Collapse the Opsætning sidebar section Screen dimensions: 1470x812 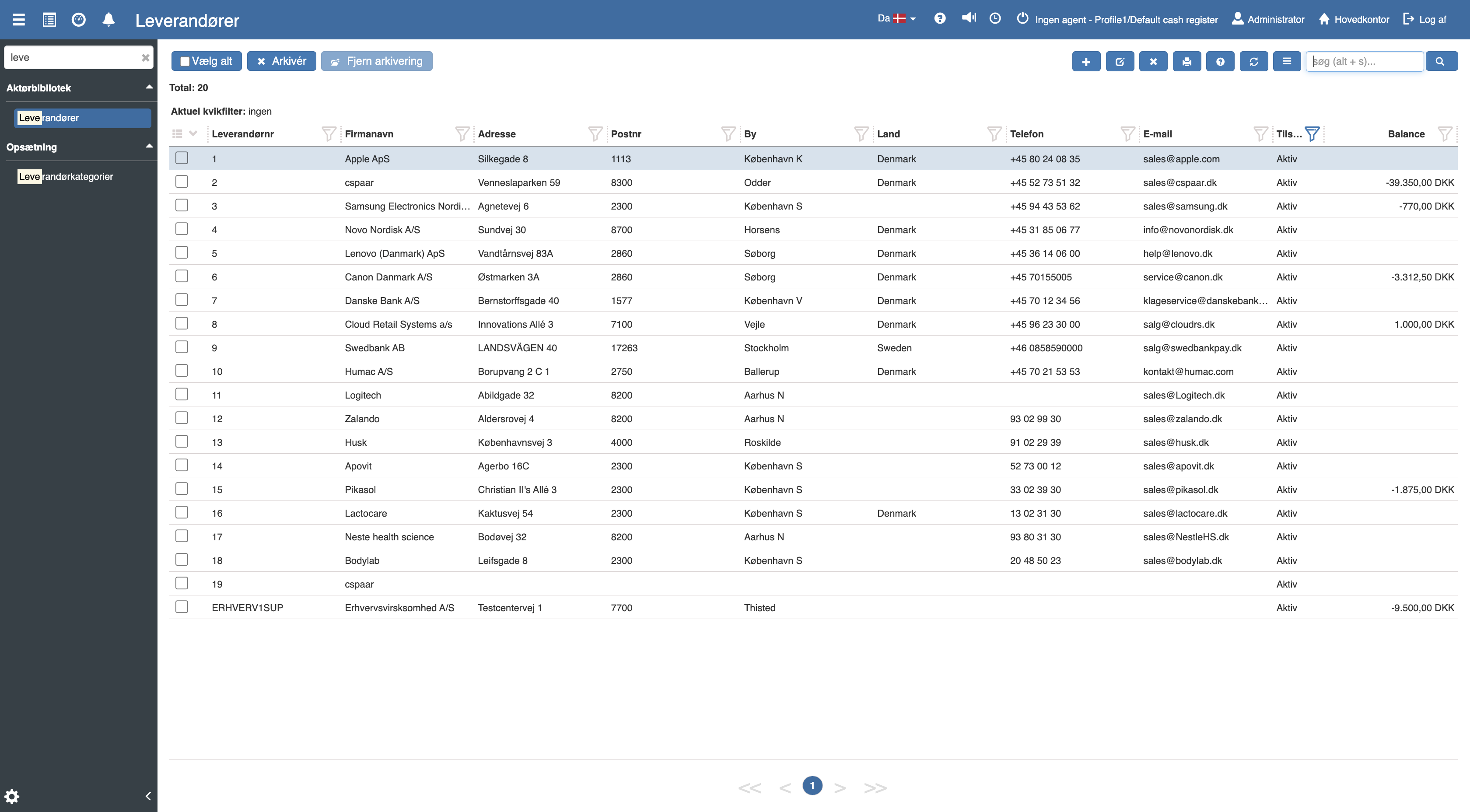(149, 146)
